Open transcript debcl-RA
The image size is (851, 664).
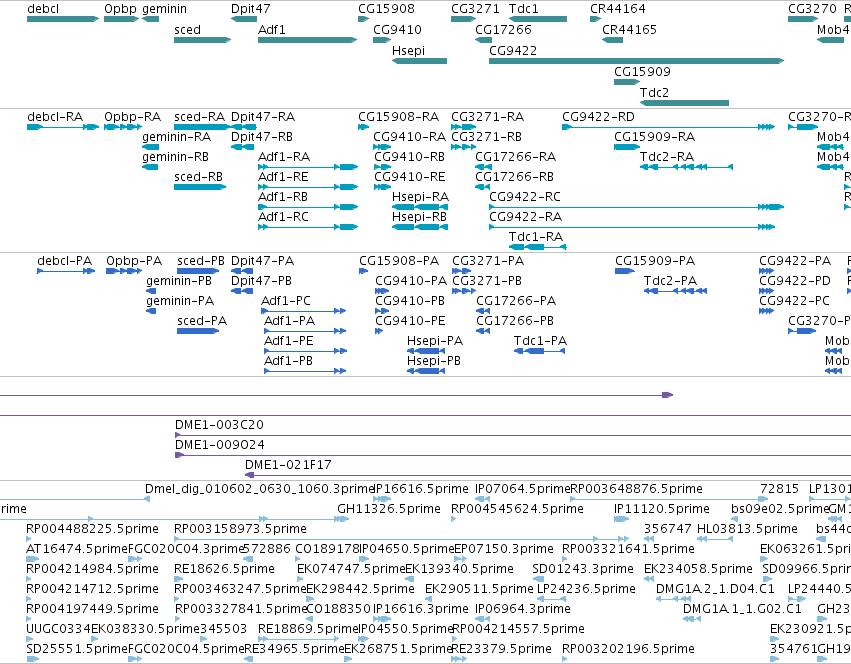point(63,127)
